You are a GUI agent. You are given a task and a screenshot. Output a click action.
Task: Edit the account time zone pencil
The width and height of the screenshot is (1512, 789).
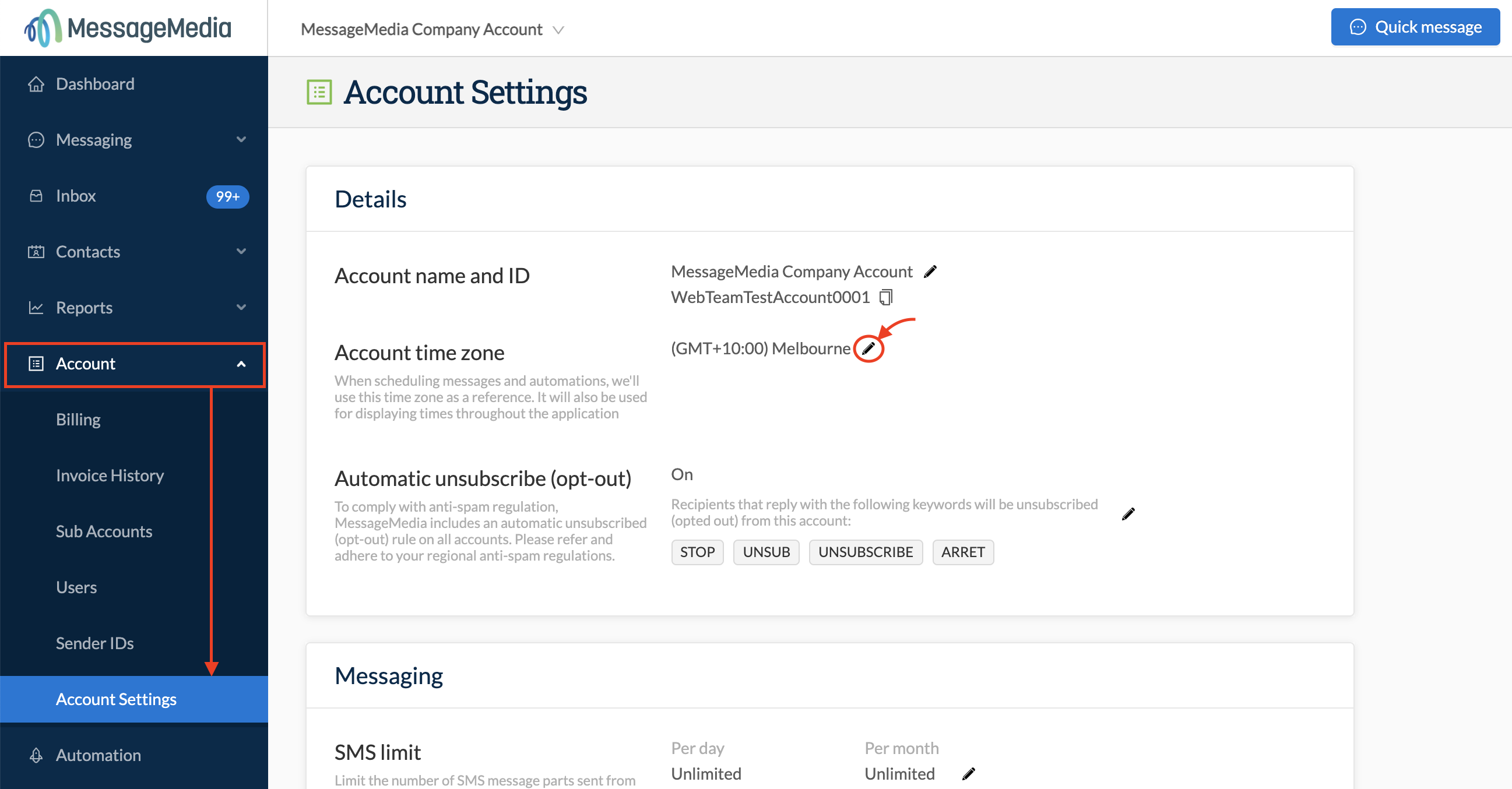click(x=868, y=348)
